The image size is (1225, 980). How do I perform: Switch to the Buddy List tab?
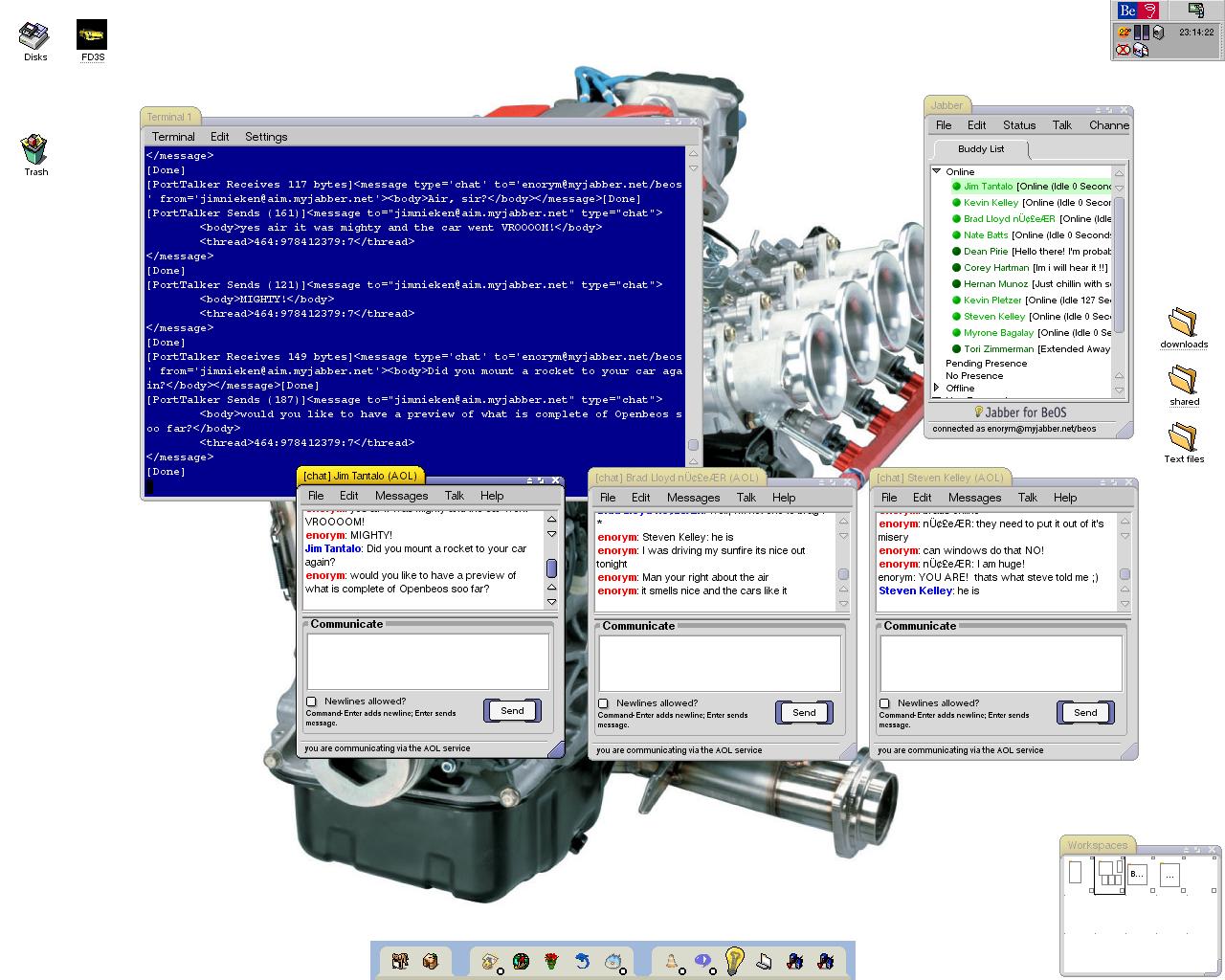[x=980, y=149]
